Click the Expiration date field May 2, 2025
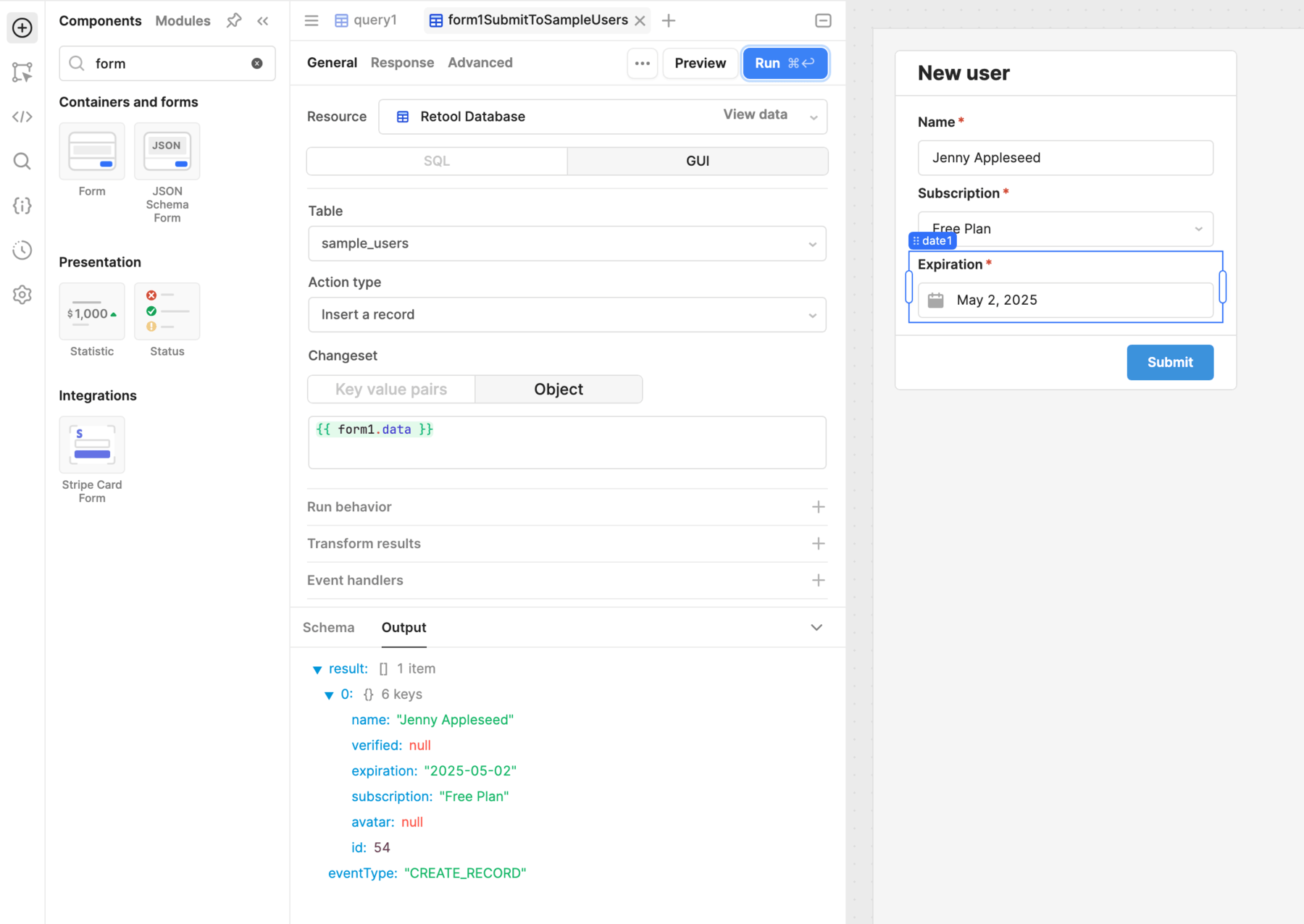Screen dimensions: 1304x924 [1065, 301]
